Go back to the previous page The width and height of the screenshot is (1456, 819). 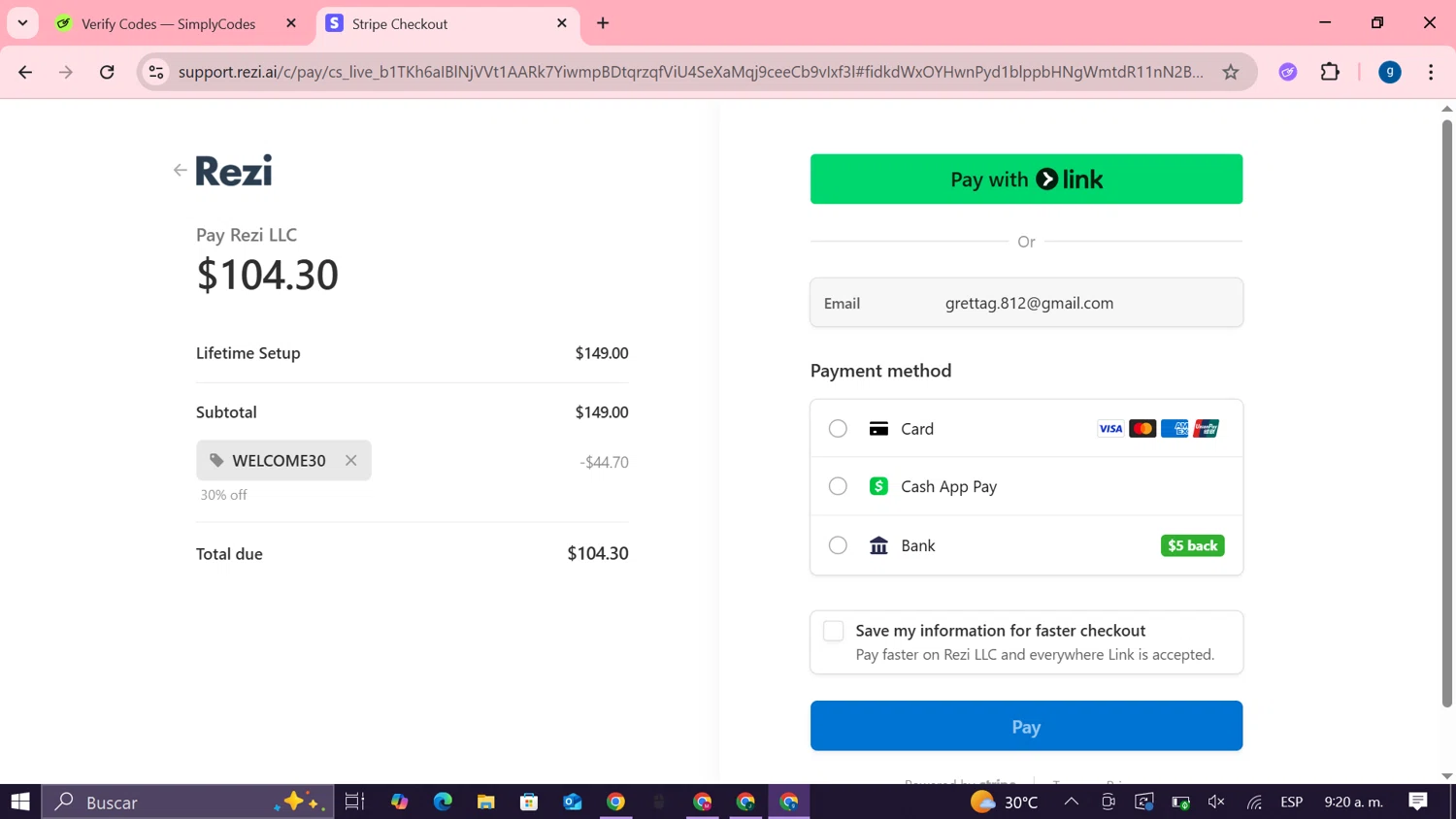(25, 72)
